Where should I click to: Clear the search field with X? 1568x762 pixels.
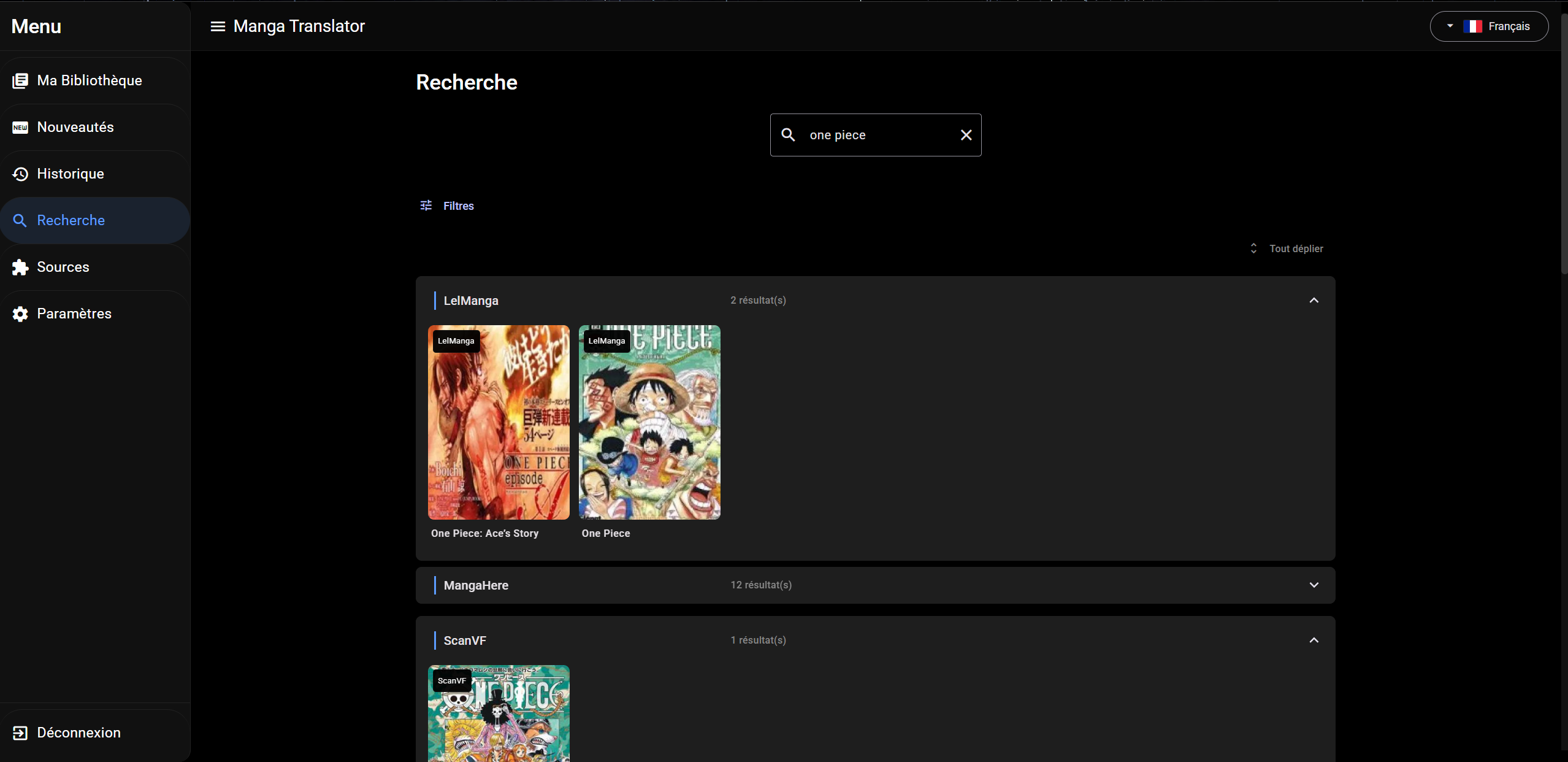pyautogui.click(x=966, y=135)
